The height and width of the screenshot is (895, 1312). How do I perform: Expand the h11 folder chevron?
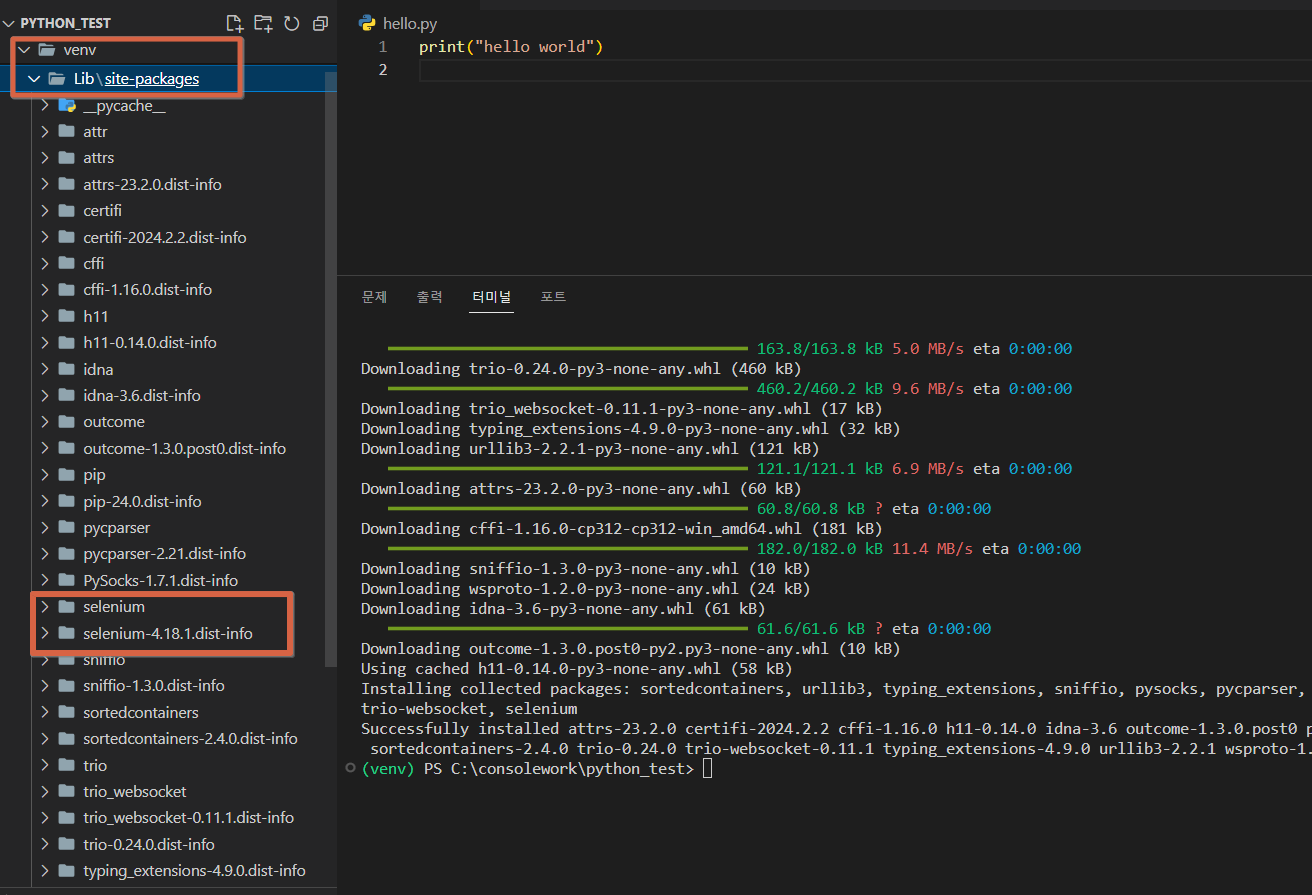(x=44, y=316)
